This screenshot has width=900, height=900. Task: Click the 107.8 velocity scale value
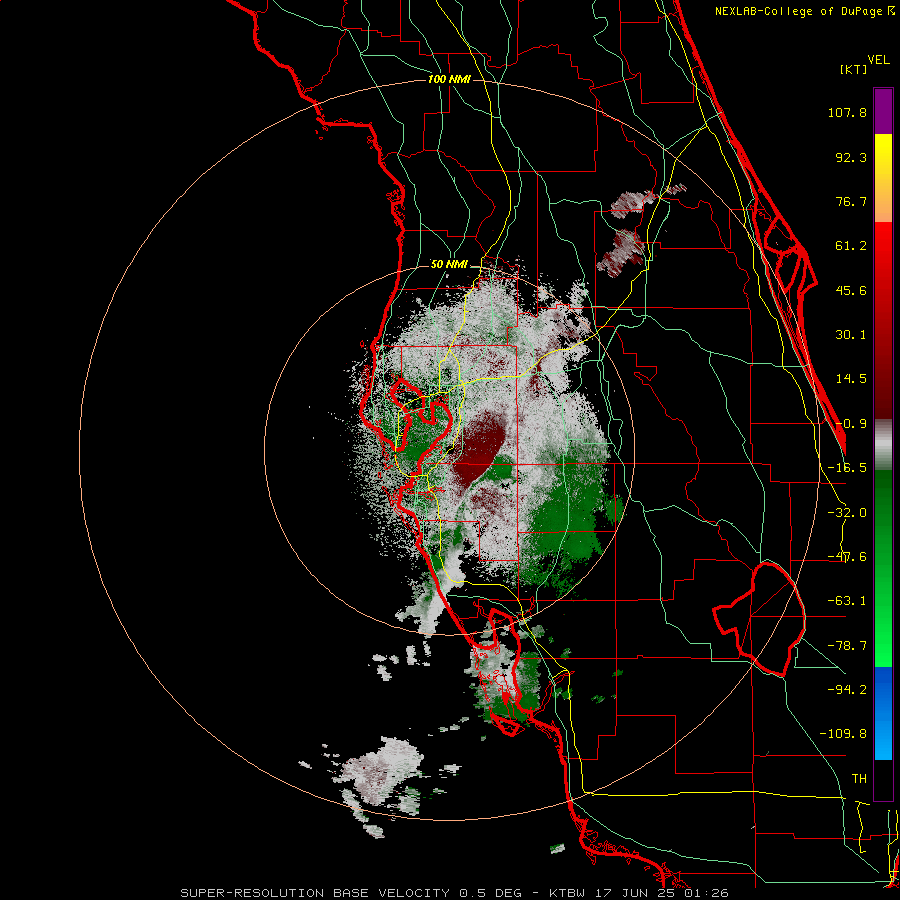pyautogui.click(x=847, y=112)
